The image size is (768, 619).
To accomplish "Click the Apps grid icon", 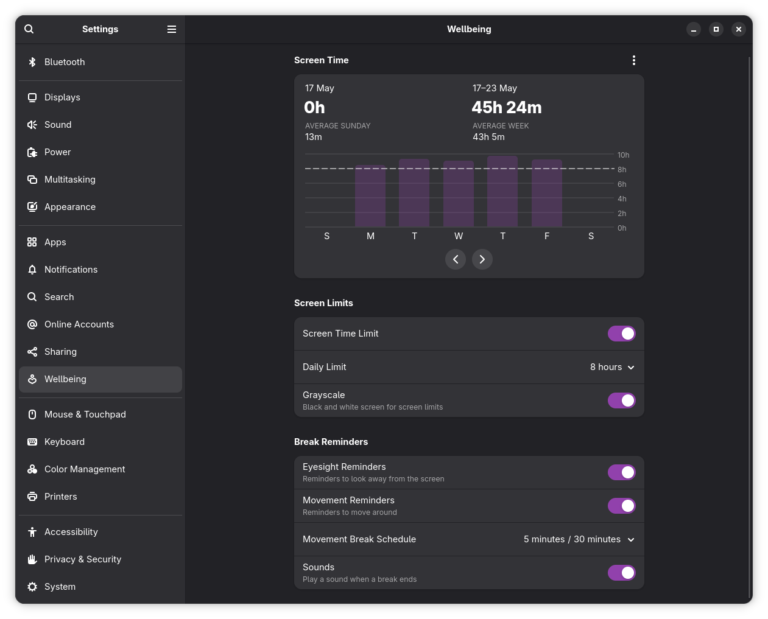I will (32, 242).
